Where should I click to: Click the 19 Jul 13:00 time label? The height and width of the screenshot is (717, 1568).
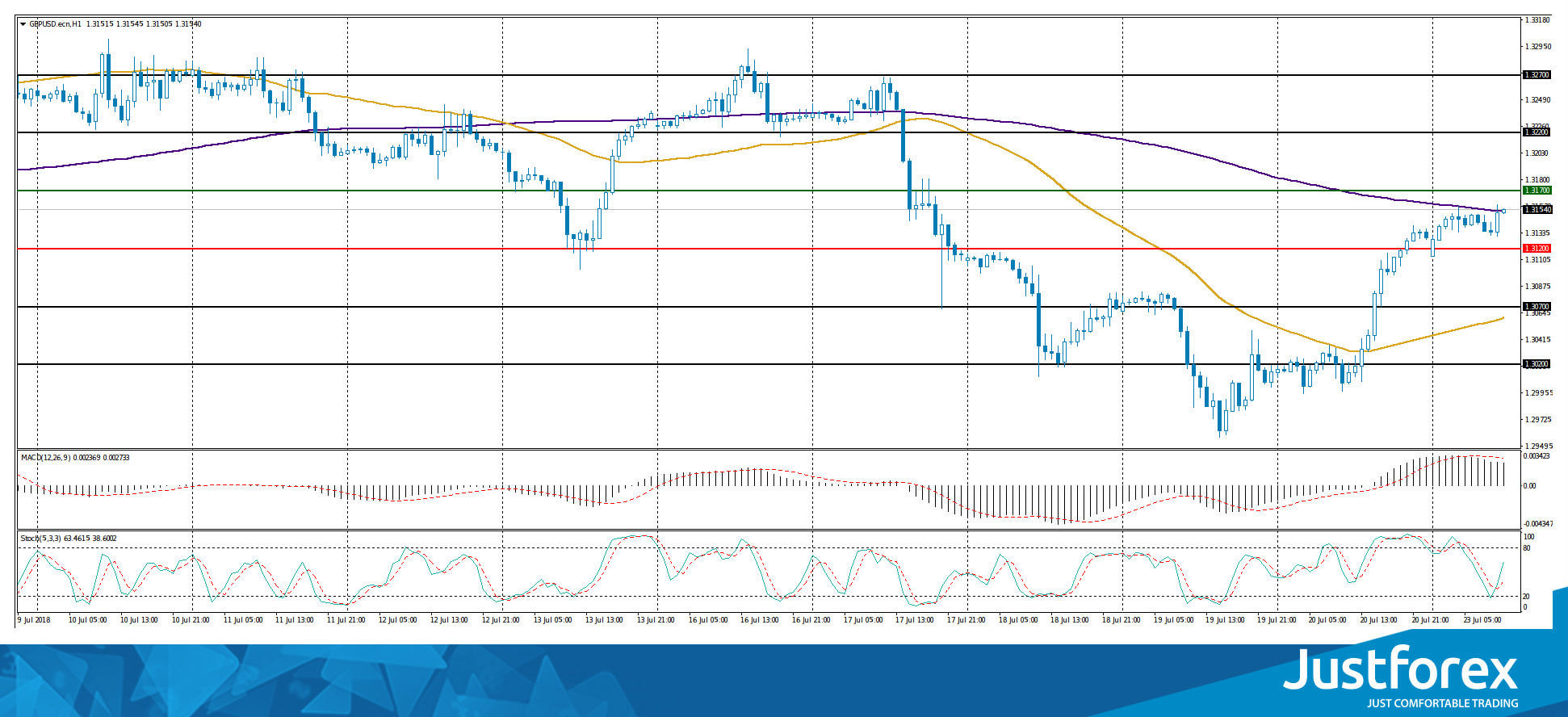tap(1225, 620)
